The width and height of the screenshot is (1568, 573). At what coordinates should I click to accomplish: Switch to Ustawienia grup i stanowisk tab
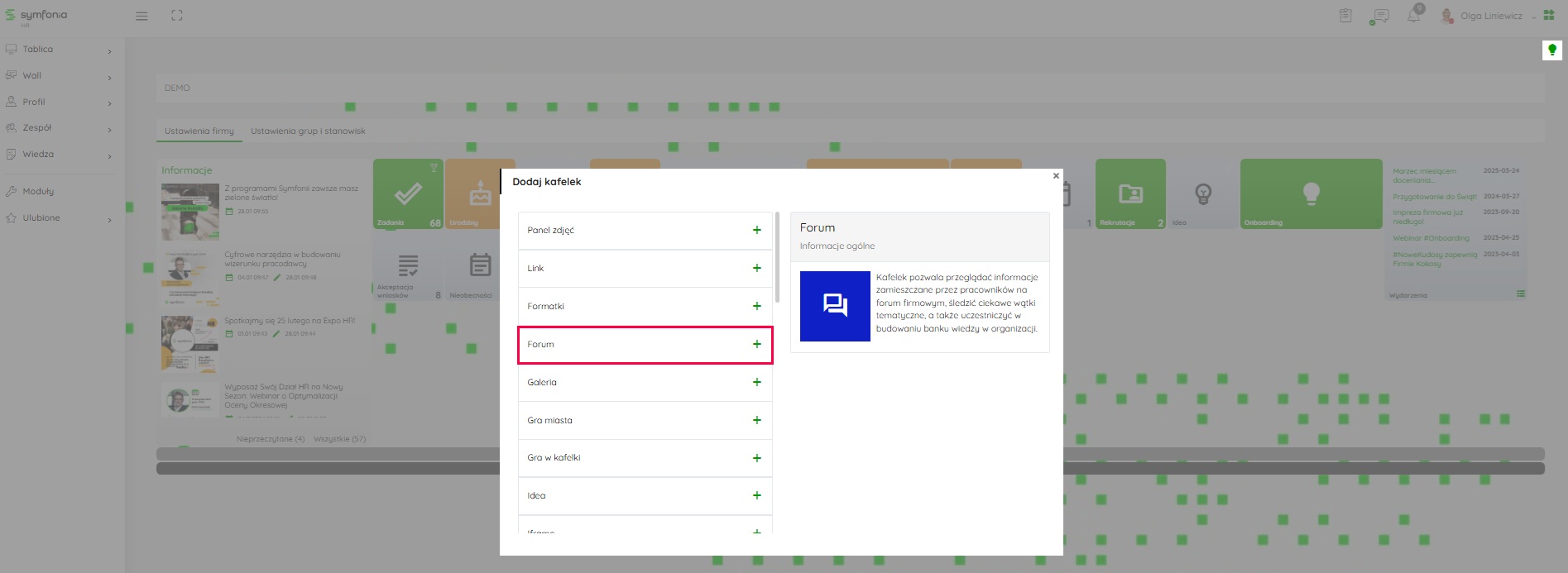click(x=308, y=131)
